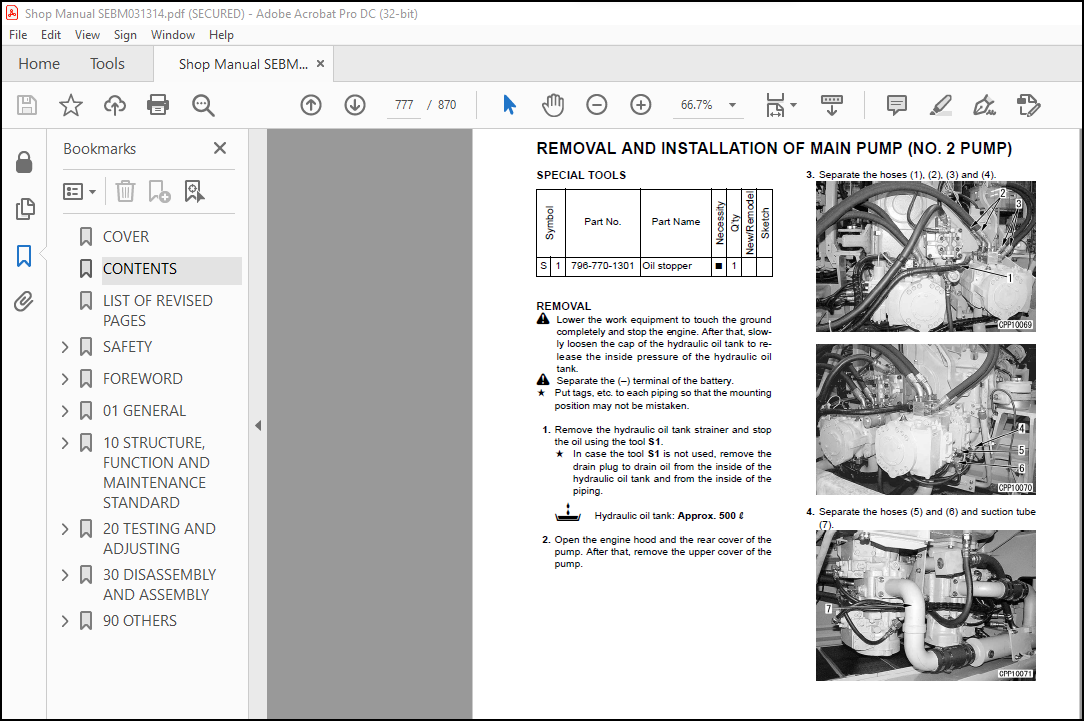The height and width of the screenshot is (721, 1084).
Task: Open the File menu
Action: click(x=18, y=35)
